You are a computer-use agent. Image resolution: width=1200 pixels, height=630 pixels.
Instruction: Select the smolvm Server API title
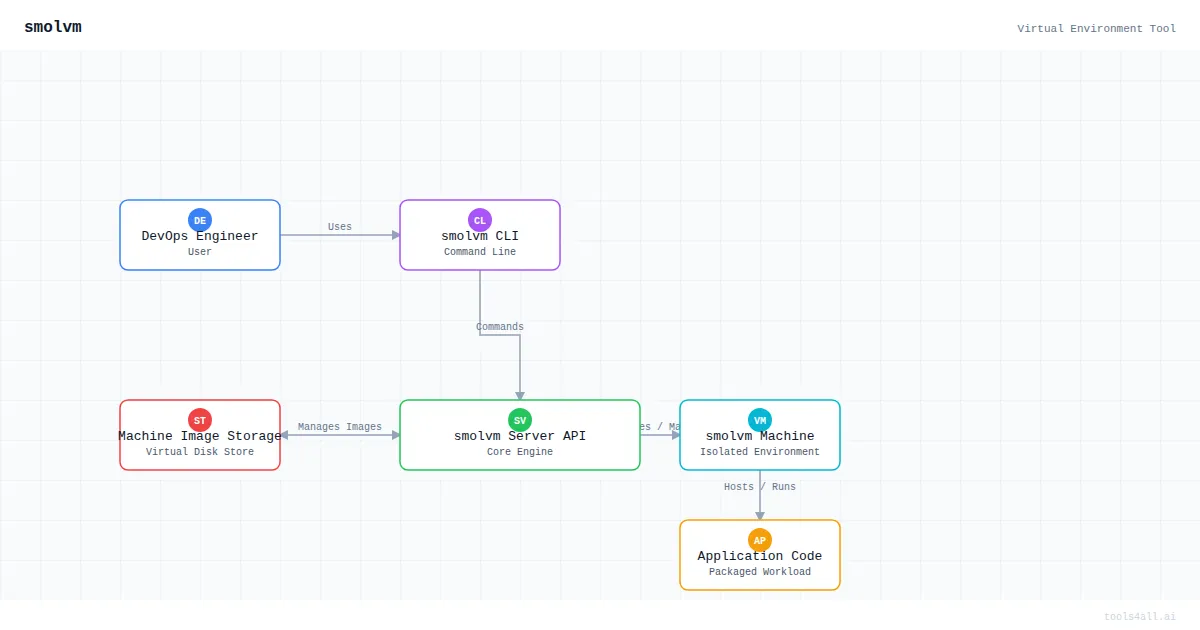520,436
